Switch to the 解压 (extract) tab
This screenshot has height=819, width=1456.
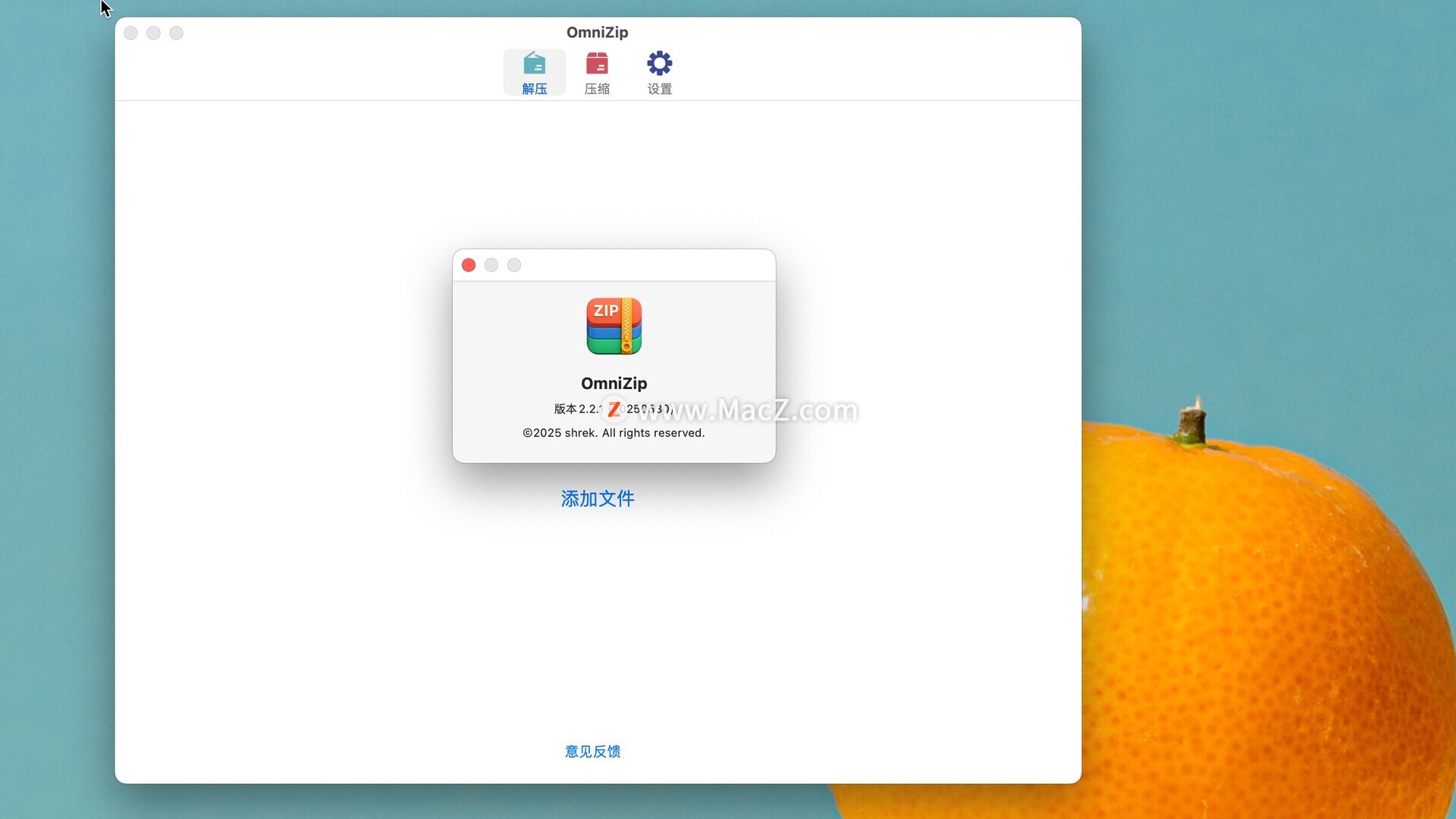click(534, 73)
